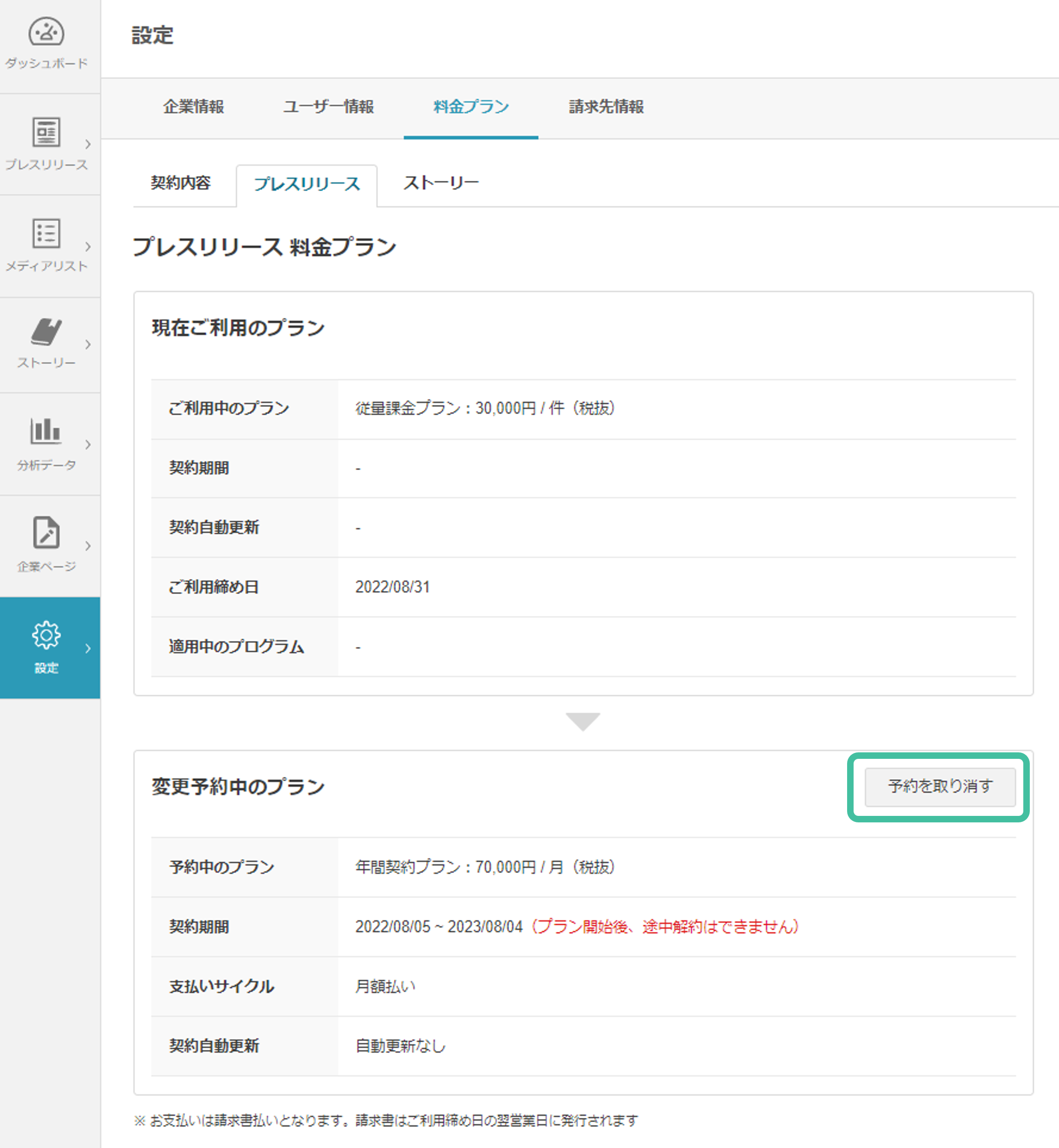Expand the メディアリスト sidebar chevron
Screen dimensions: 1059x1148
pos(88,246)
